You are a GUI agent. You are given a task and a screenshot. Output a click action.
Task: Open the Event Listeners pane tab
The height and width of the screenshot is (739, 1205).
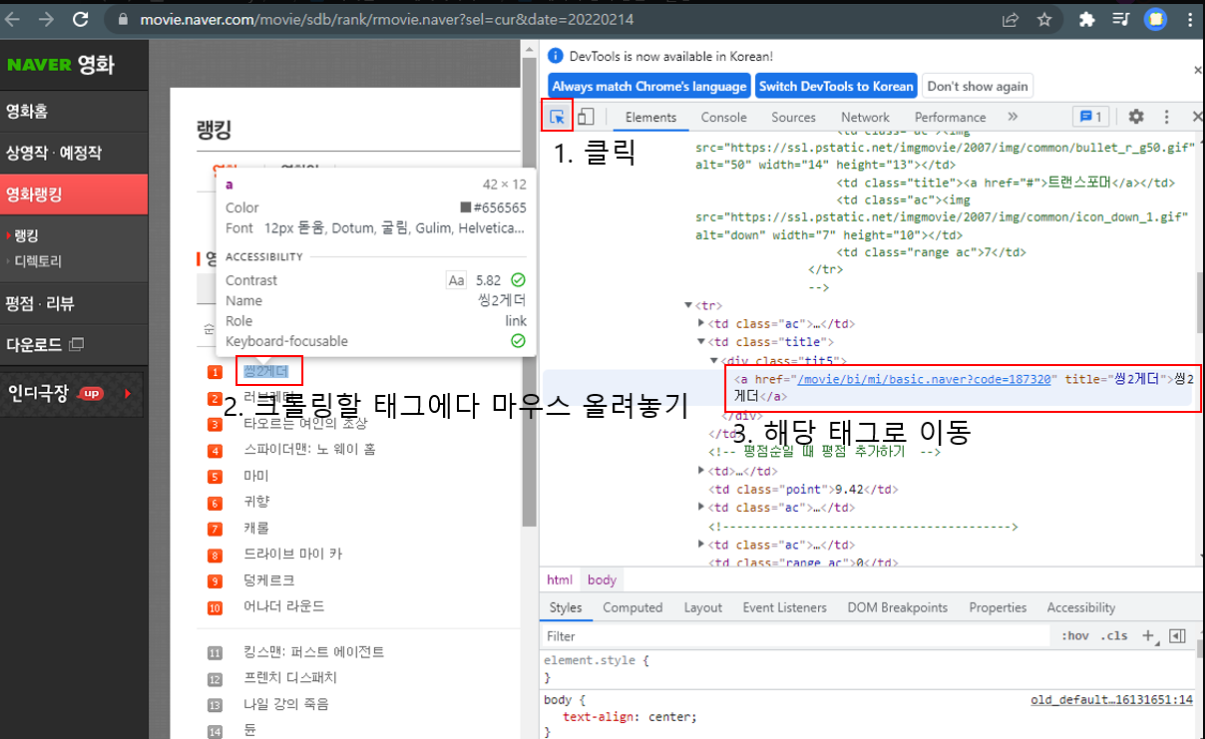[784, 607]
